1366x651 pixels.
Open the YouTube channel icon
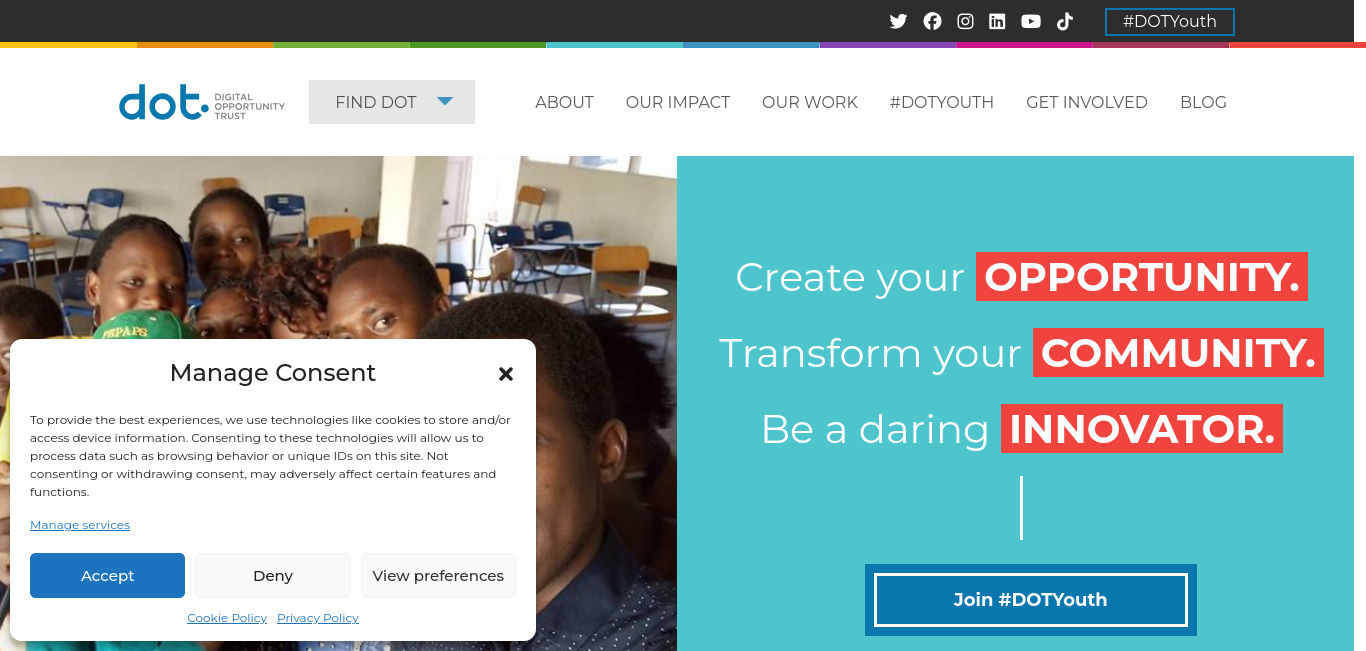(x=1031, y=21)
